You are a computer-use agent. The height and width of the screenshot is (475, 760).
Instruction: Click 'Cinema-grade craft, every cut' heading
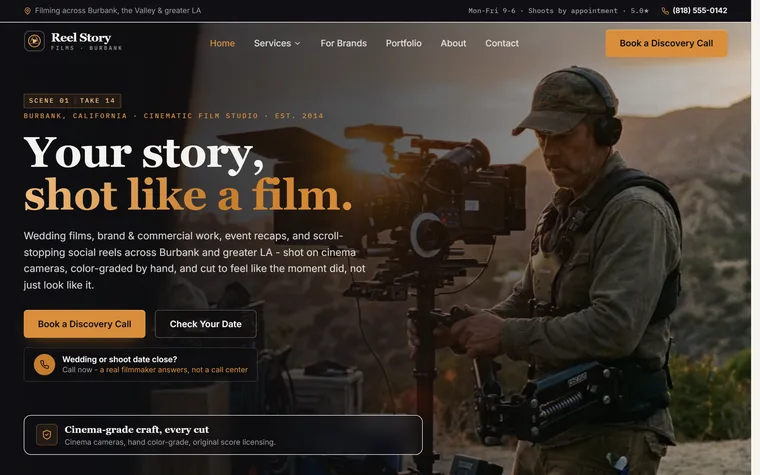136,429
